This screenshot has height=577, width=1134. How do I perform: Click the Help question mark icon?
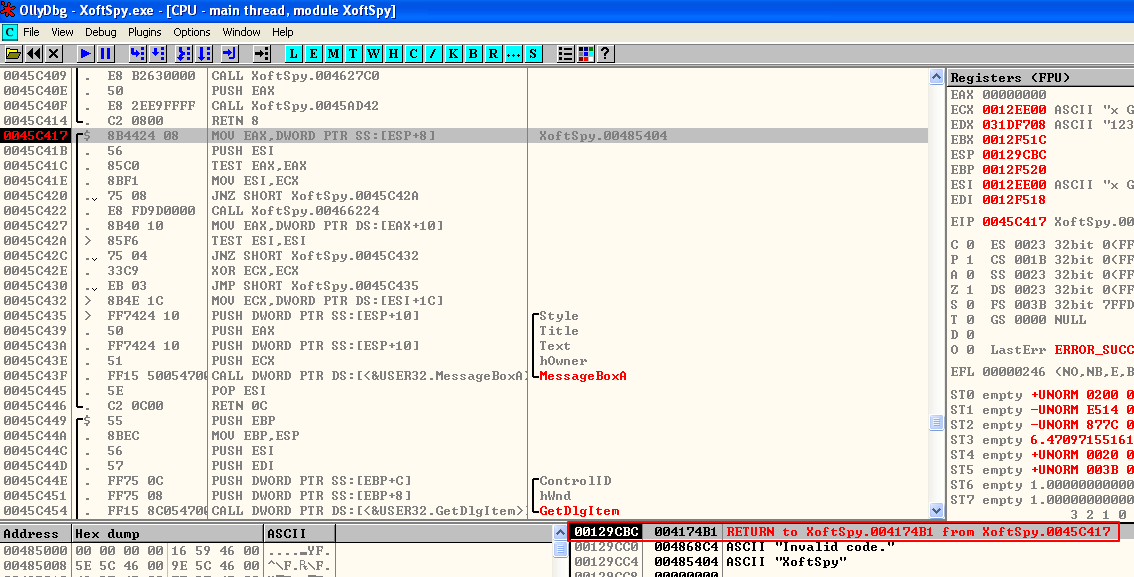[605, 54]
